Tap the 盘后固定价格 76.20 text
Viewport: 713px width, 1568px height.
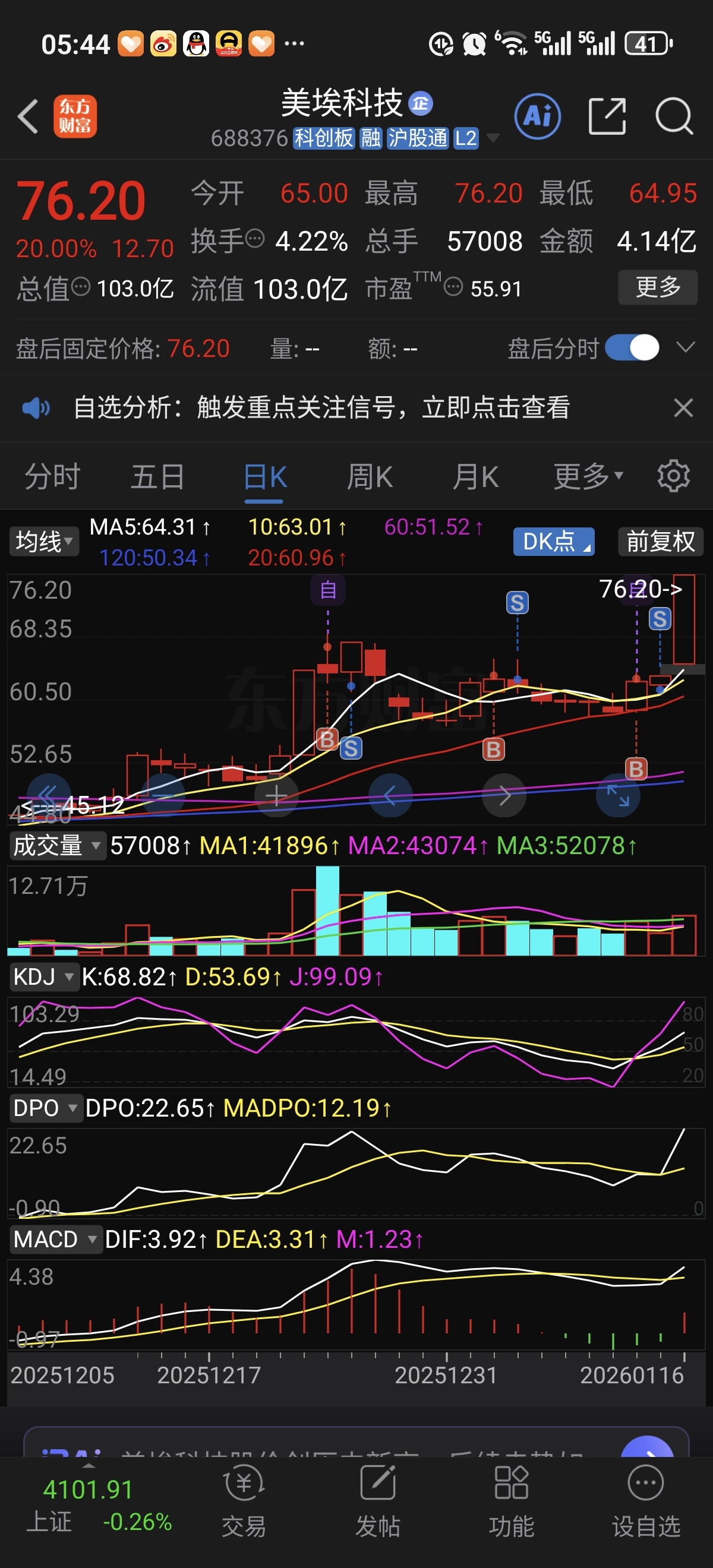click(123, 348)
